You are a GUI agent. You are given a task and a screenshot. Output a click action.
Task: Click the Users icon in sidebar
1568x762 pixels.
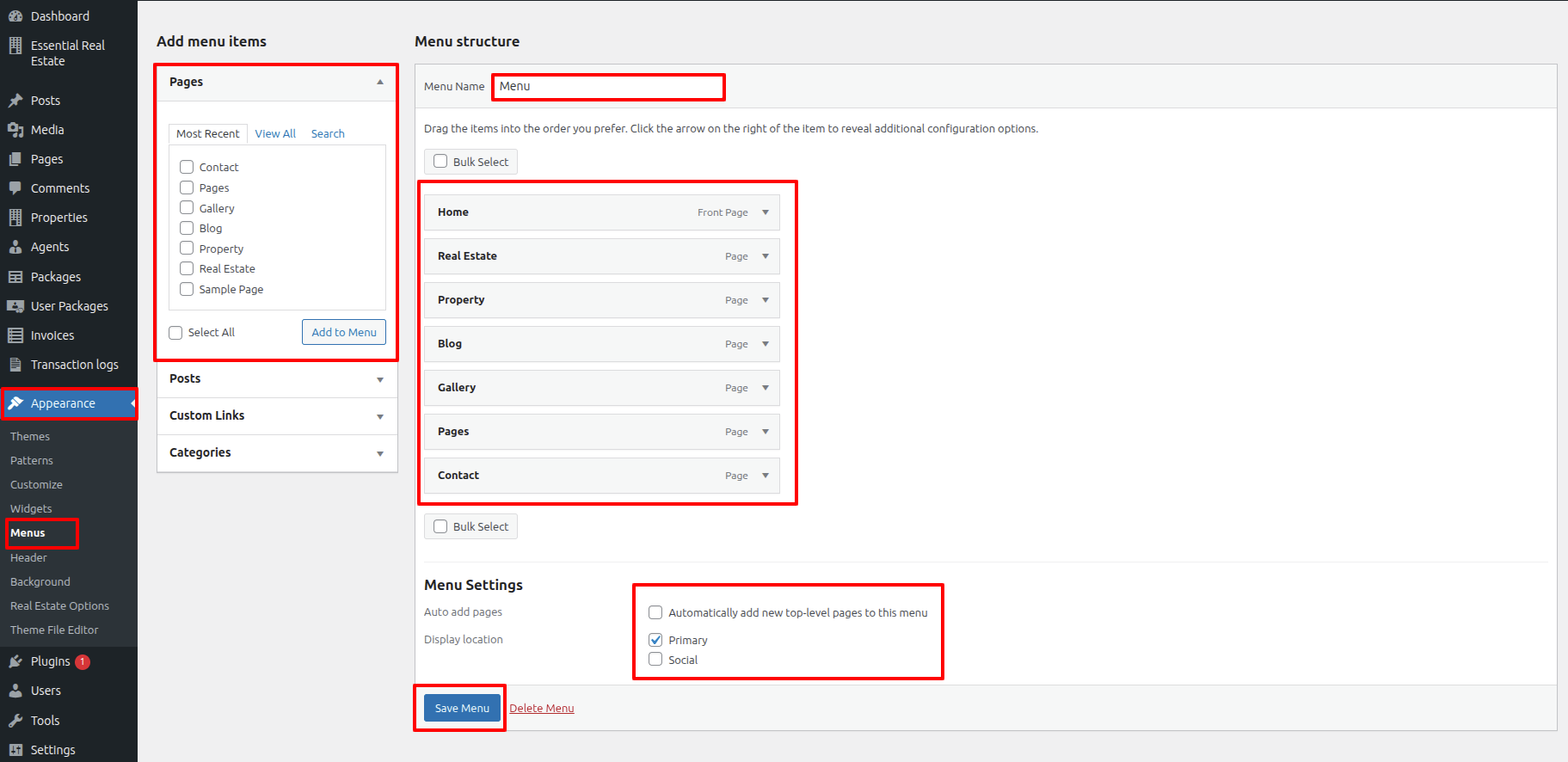15,691
